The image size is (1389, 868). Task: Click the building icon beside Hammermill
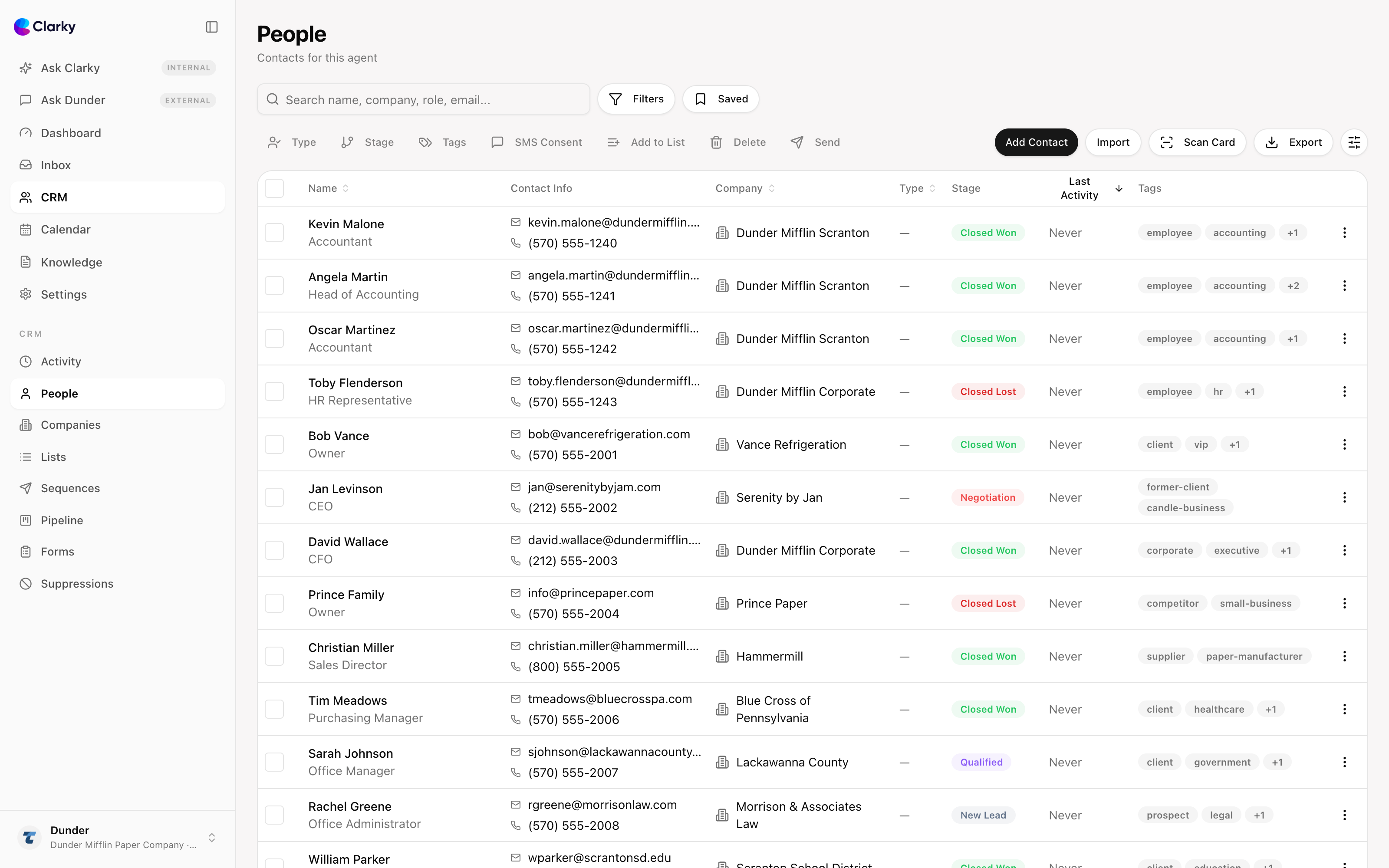[722, 656]
